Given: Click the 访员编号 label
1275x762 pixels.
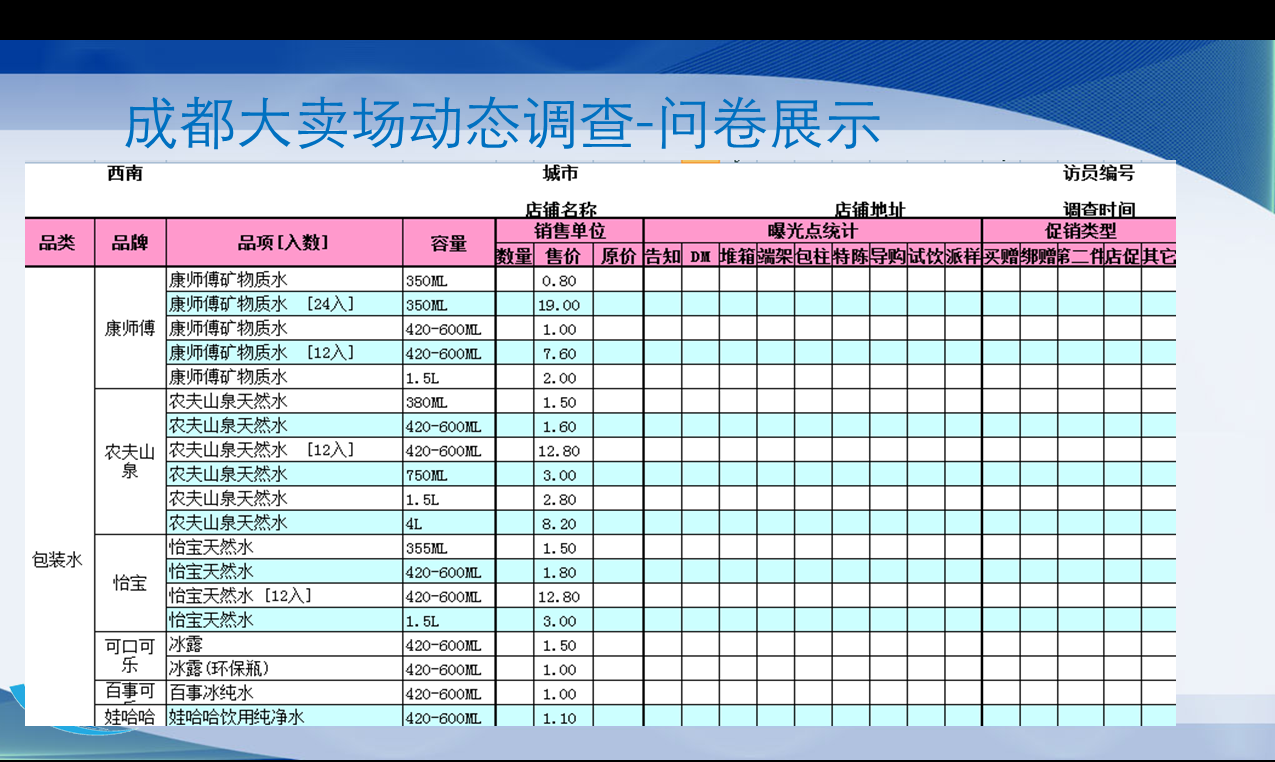Looking at the screenshot, I should [x=1099, y=173].
